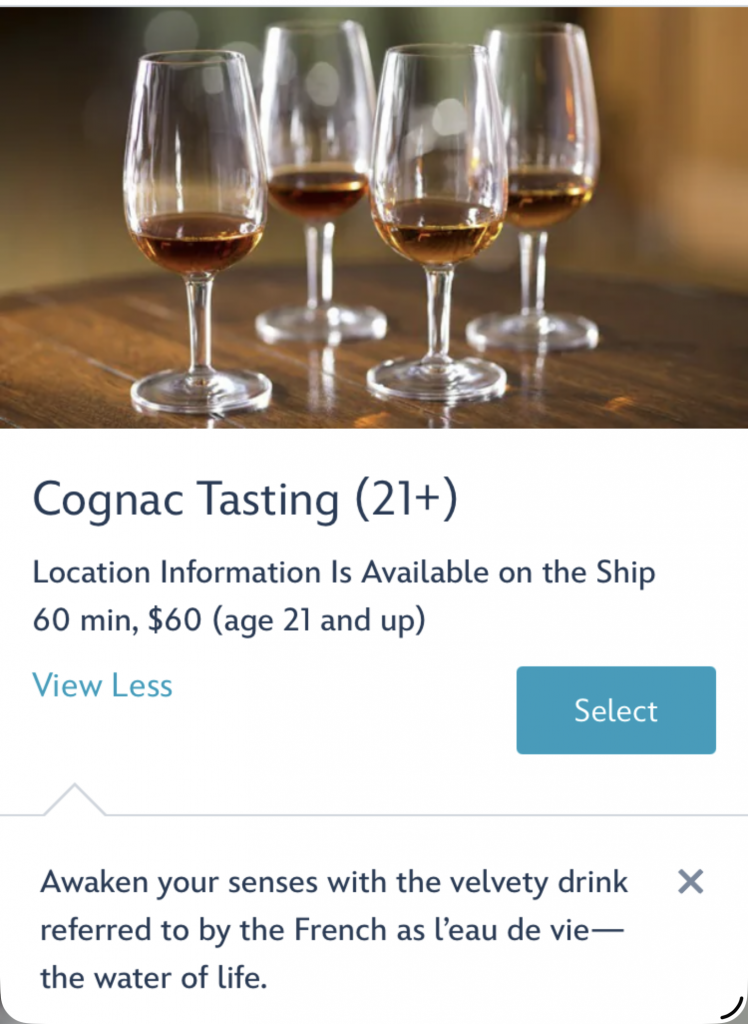Dismiss the description with the X icon

(x=690, y=881)
